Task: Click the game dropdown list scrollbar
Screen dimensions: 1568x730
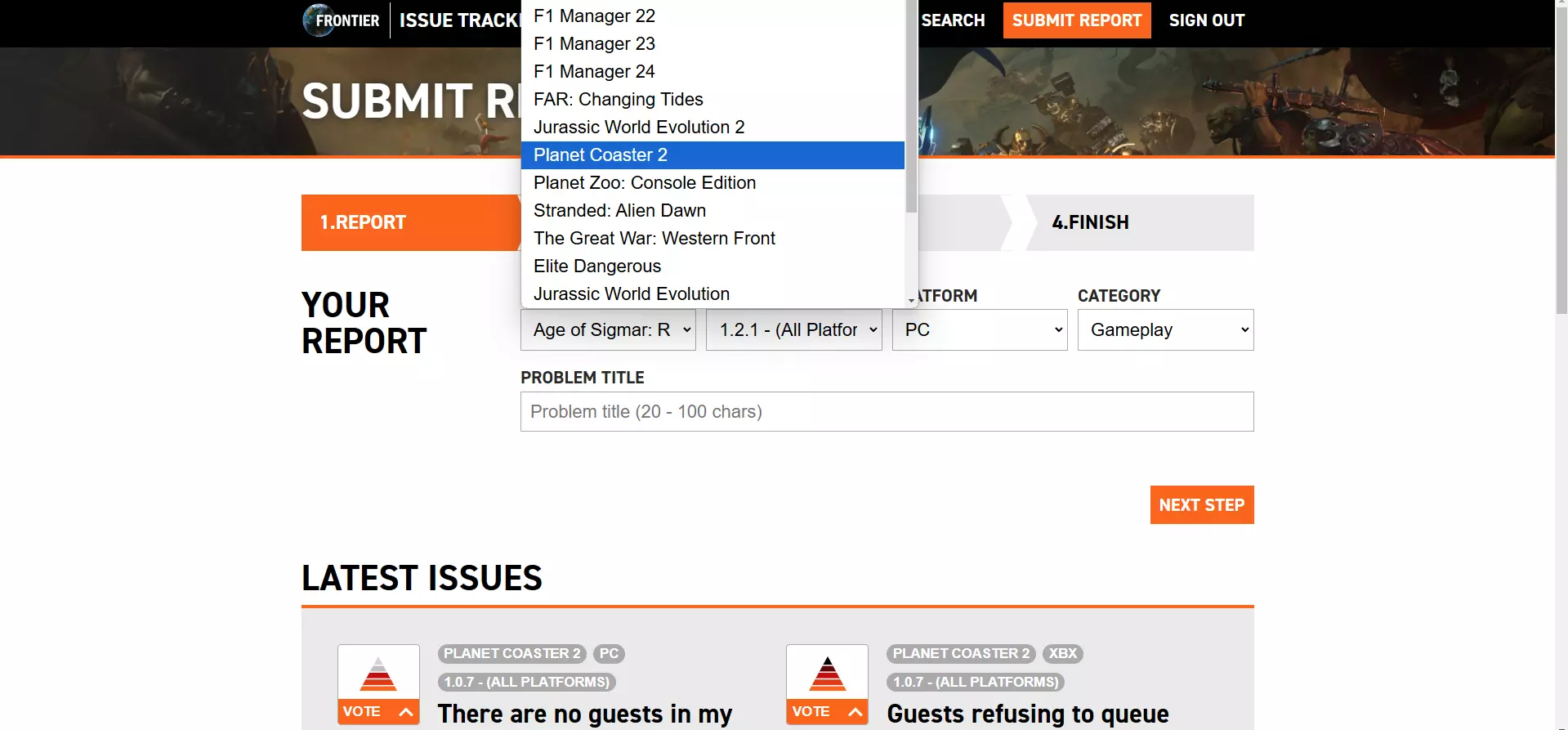Action: coord(911,106)
